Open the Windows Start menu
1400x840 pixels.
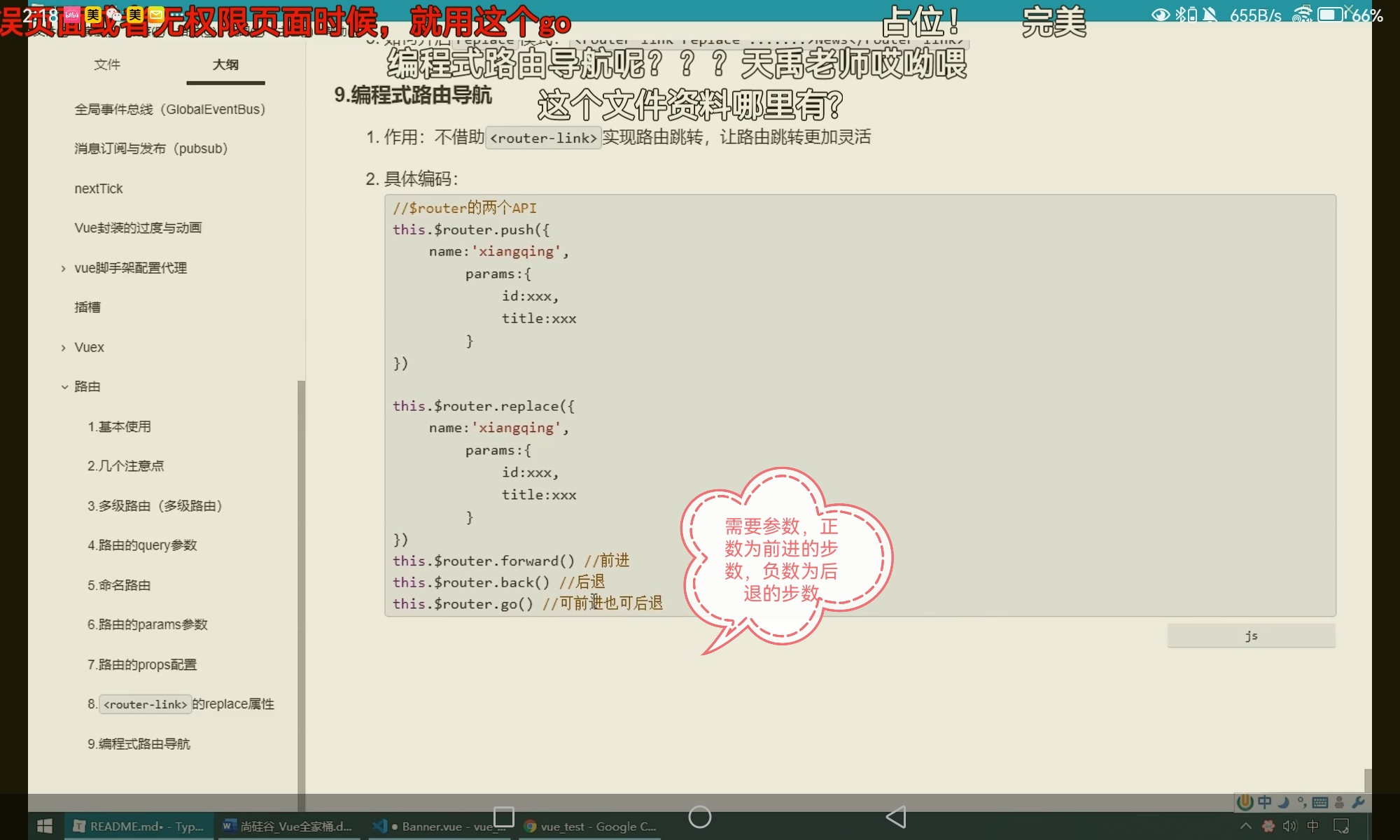click(x=44, y=827)
